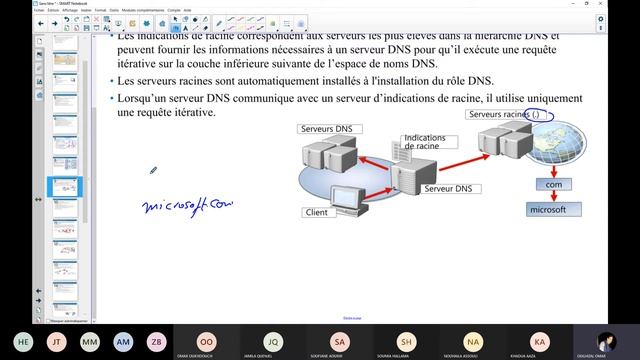Open the Aide menu
640x360 pixels.
pos(187,10)
